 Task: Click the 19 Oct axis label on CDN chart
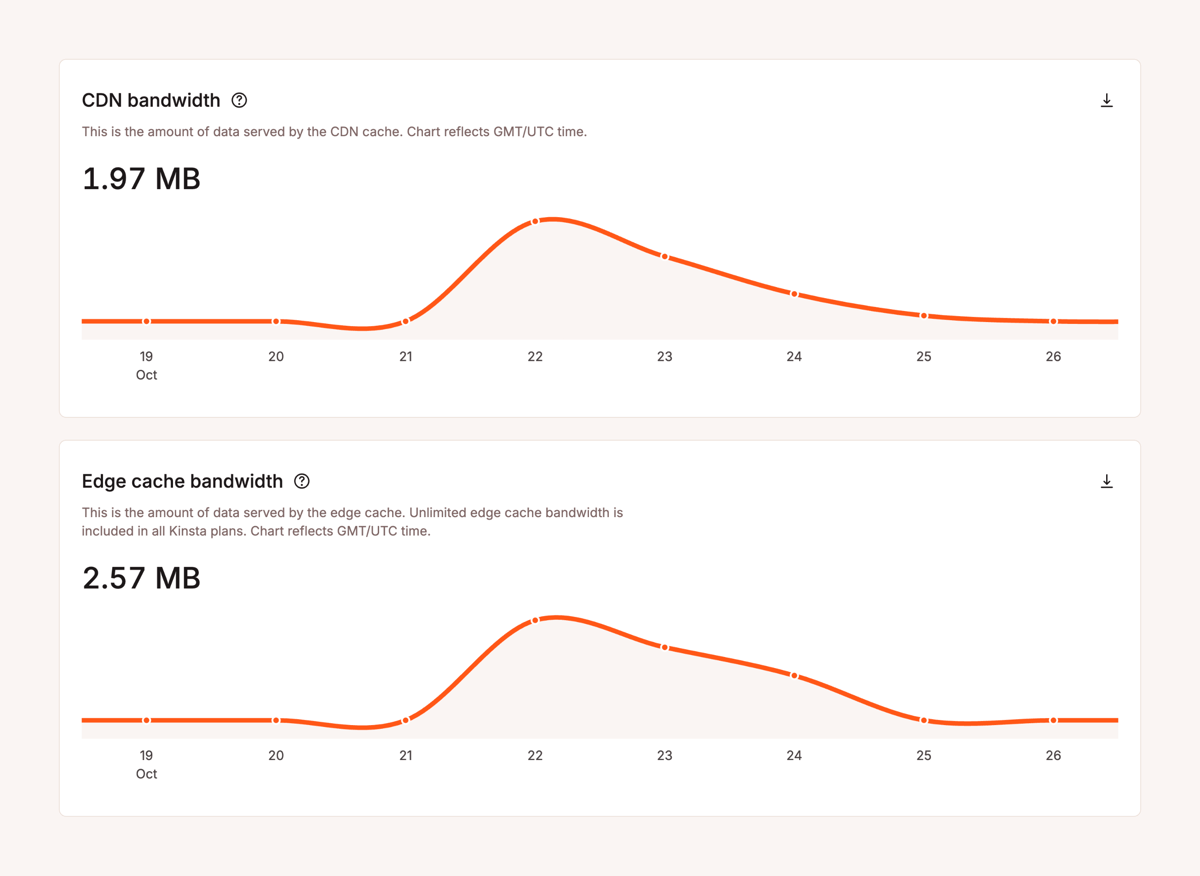(146, 364)
